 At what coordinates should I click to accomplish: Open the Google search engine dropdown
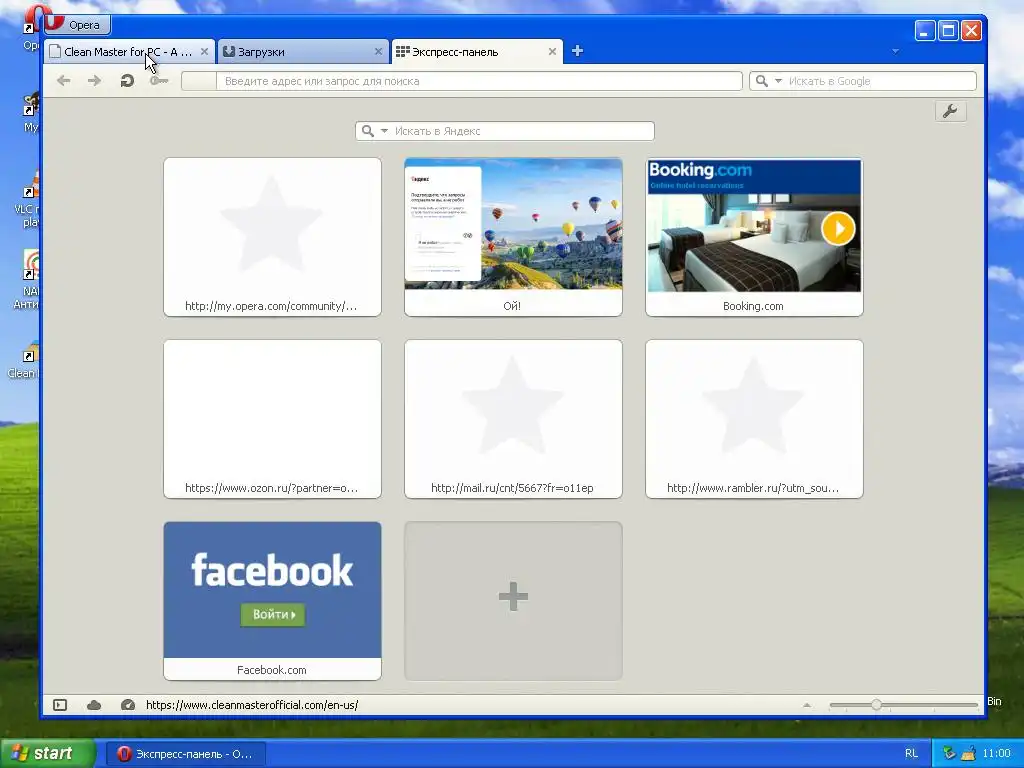click(x=778, y=81)
